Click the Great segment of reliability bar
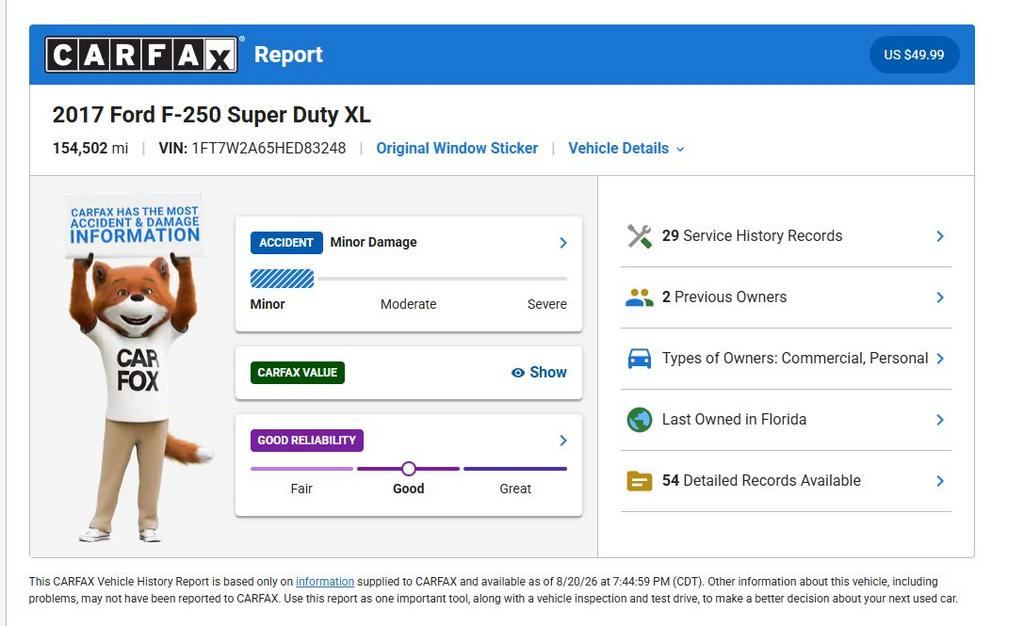1024x626 pixels. (x=515, y=469)
